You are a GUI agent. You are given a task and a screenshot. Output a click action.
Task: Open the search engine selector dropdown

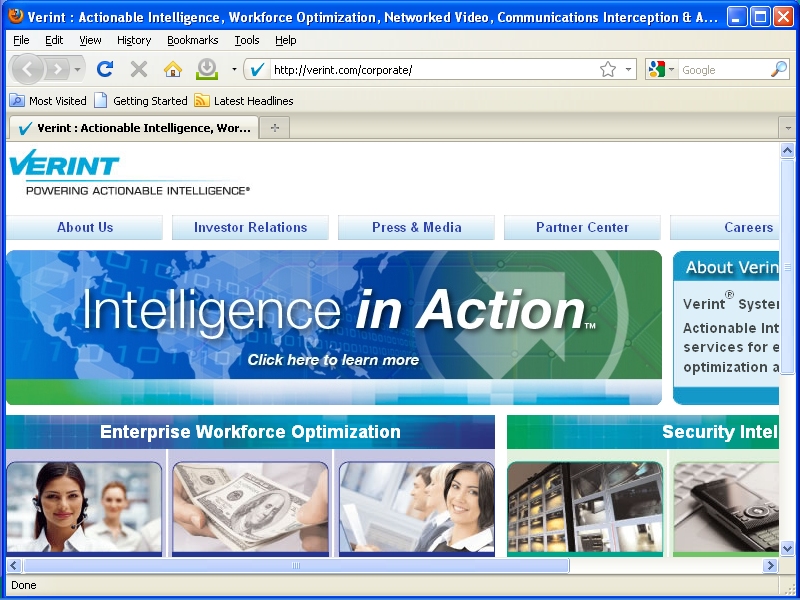pos(660,69)
